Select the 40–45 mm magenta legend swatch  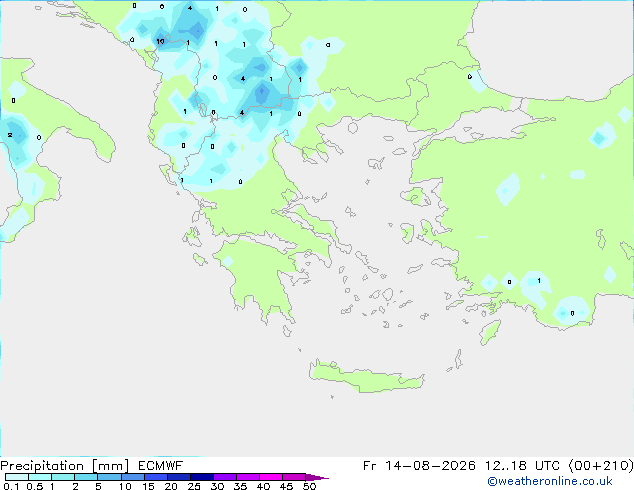(x=271, y=477)
